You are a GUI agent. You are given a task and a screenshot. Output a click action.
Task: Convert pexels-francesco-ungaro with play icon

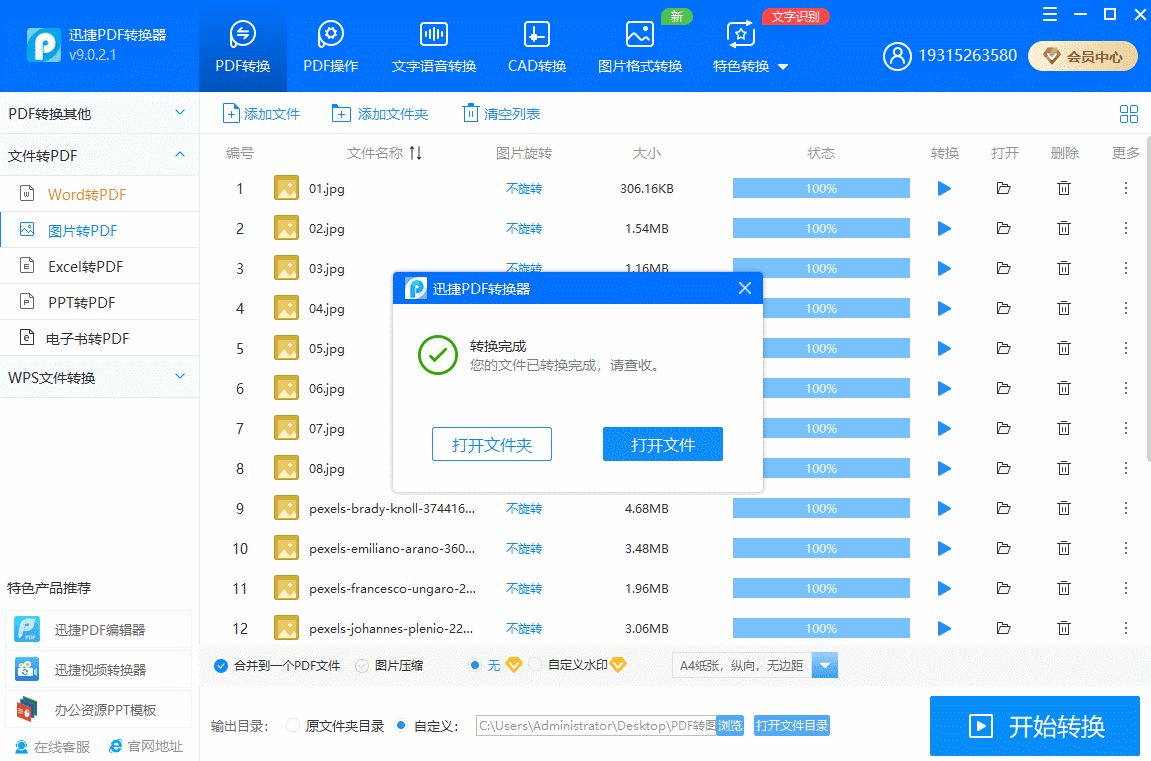944,589
